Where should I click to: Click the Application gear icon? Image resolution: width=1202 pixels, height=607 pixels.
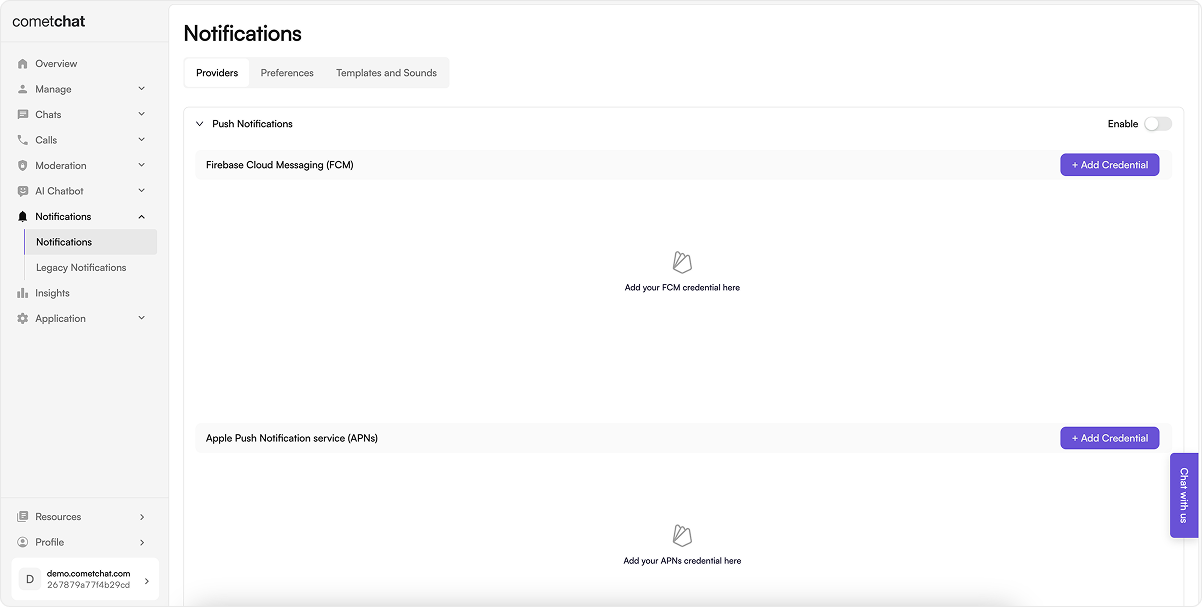click(22, 318)
